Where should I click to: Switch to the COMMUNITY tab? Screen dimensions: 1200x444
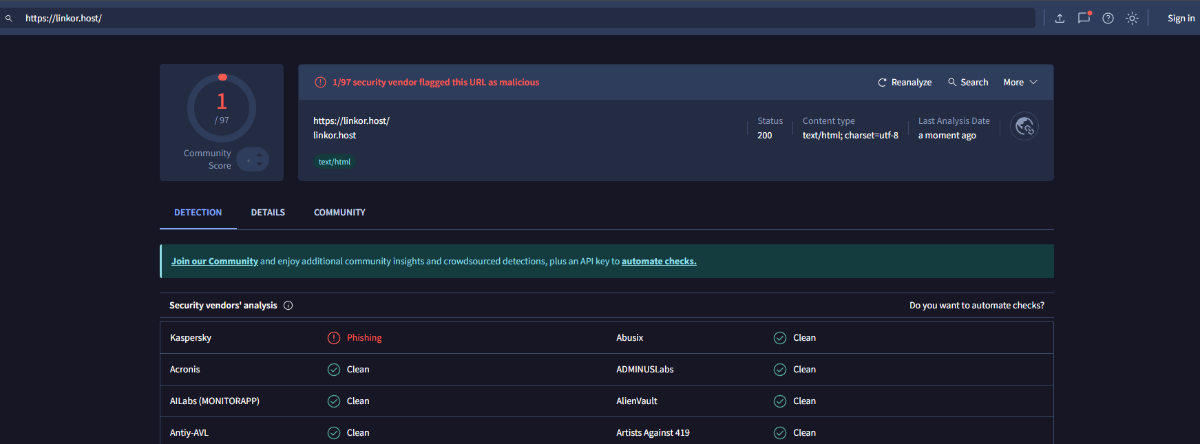(339, 213)
